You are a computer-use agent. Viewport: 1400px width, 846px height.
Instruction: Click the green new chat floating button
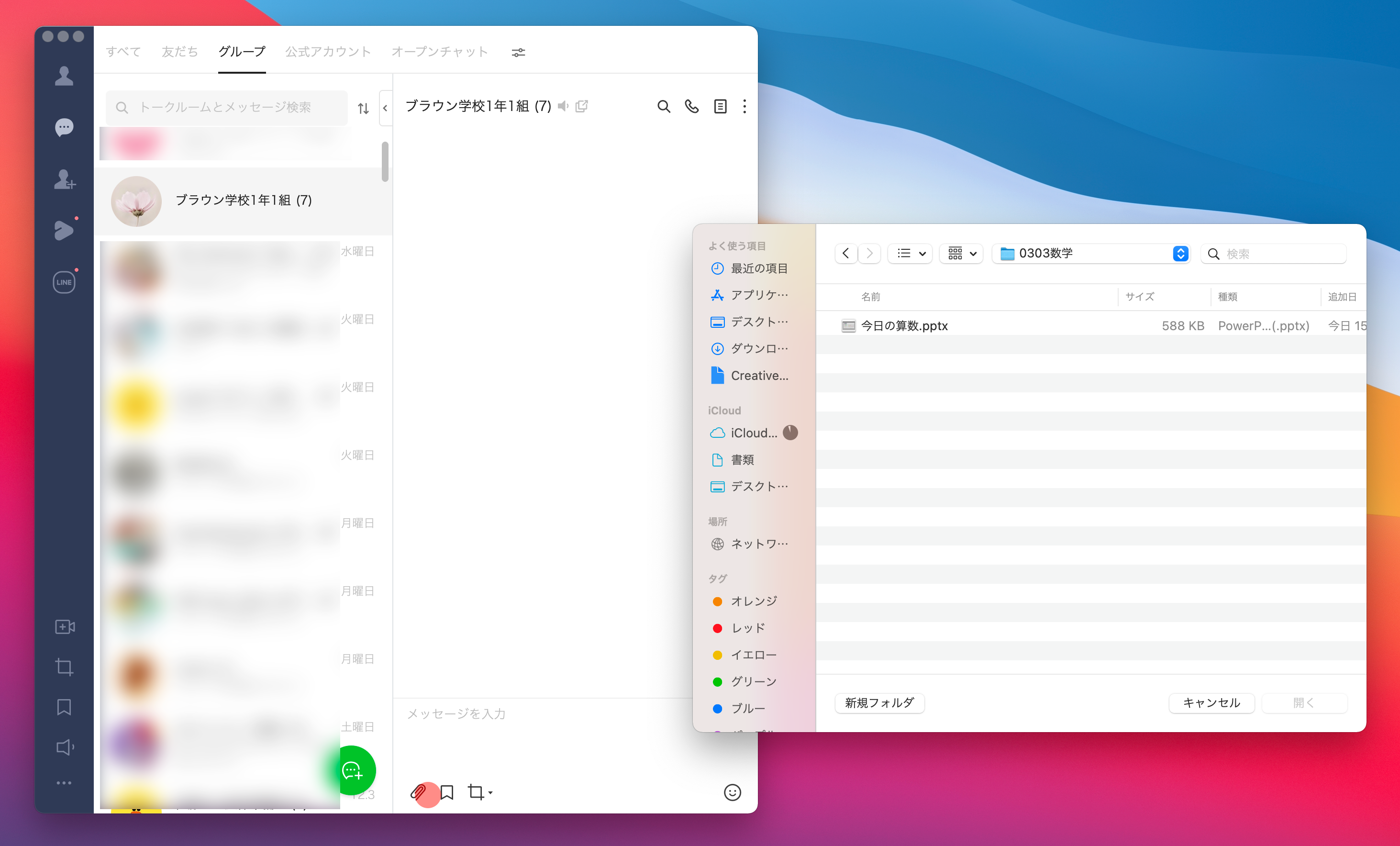353,770
